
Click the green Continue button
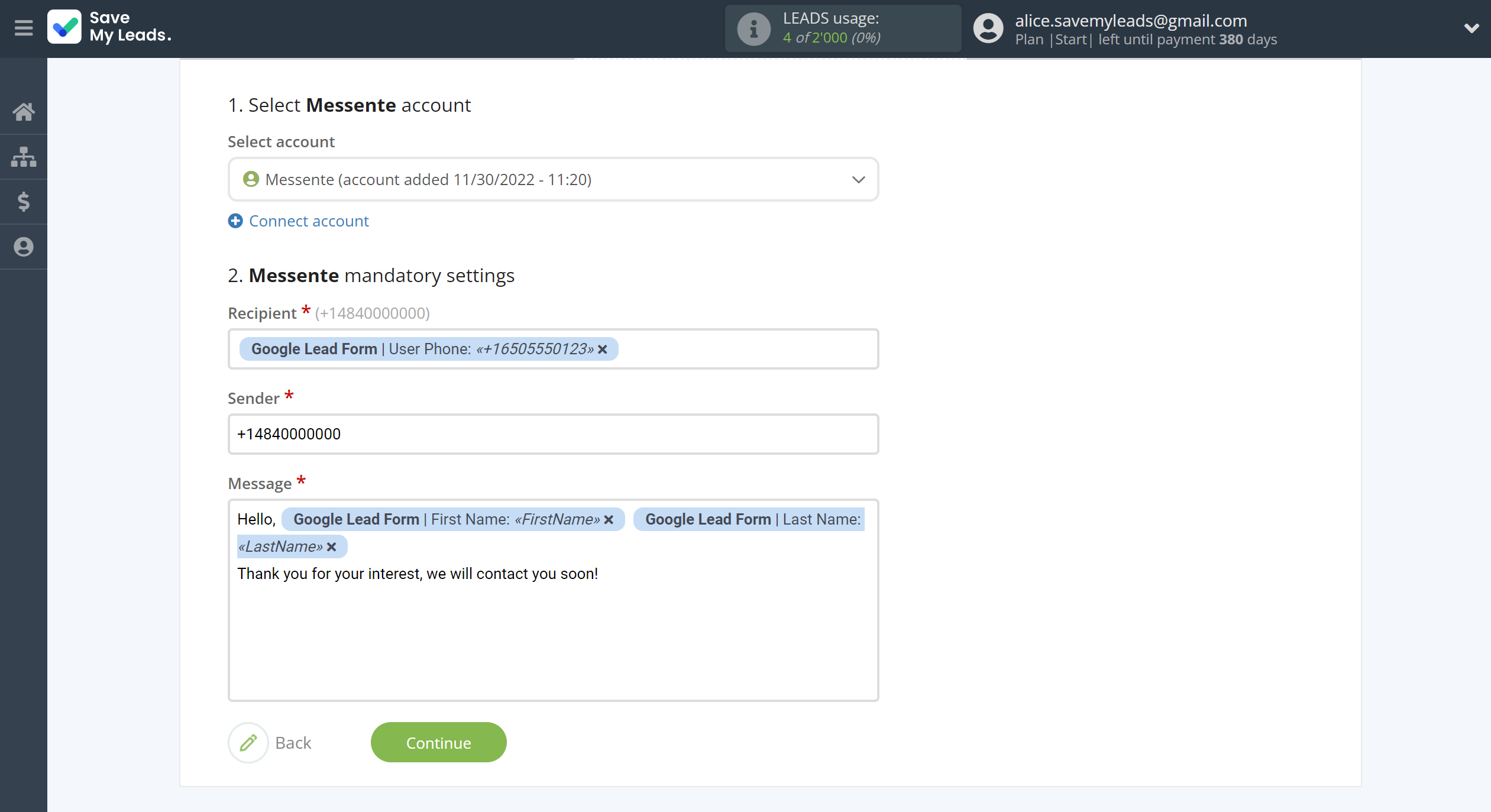[438, 742]
